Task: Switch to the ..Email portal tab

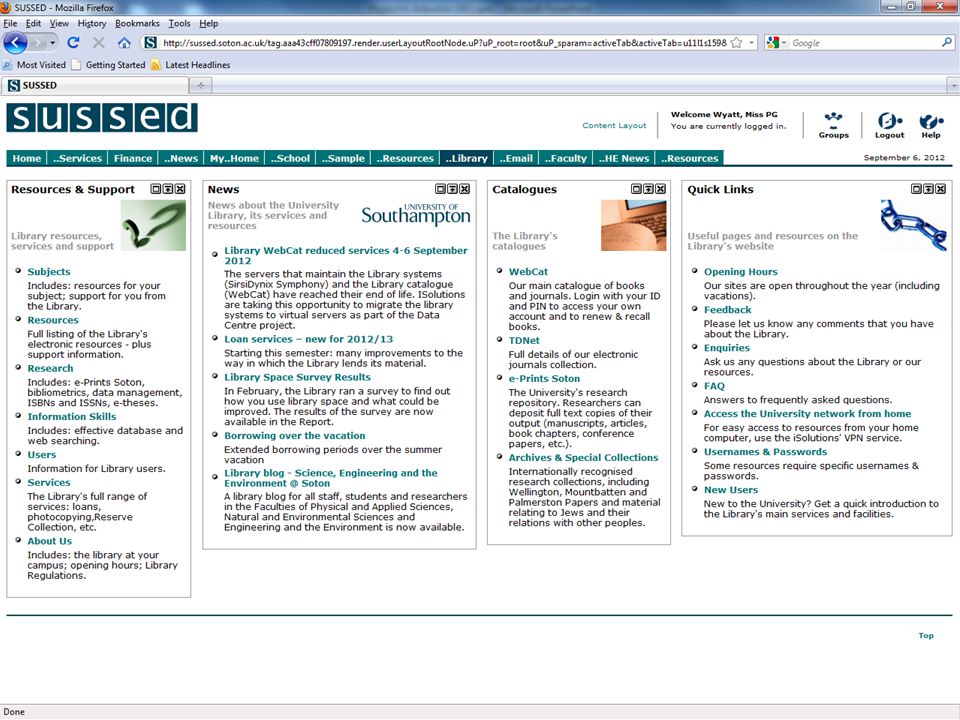Action: (516, 158)
